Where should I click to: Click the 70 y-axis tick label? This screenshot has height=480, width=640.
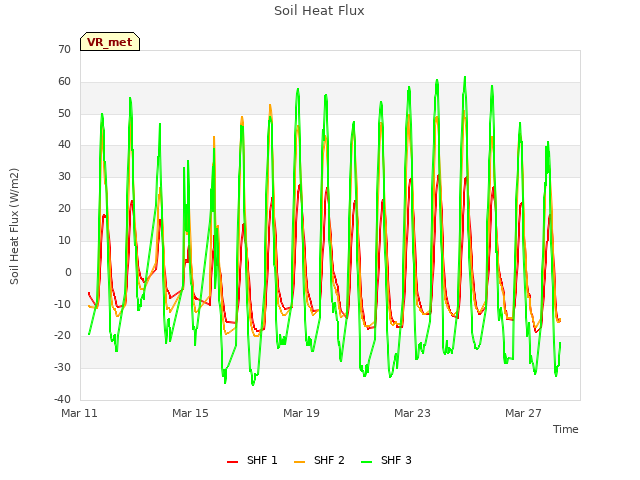pos(64,50)
